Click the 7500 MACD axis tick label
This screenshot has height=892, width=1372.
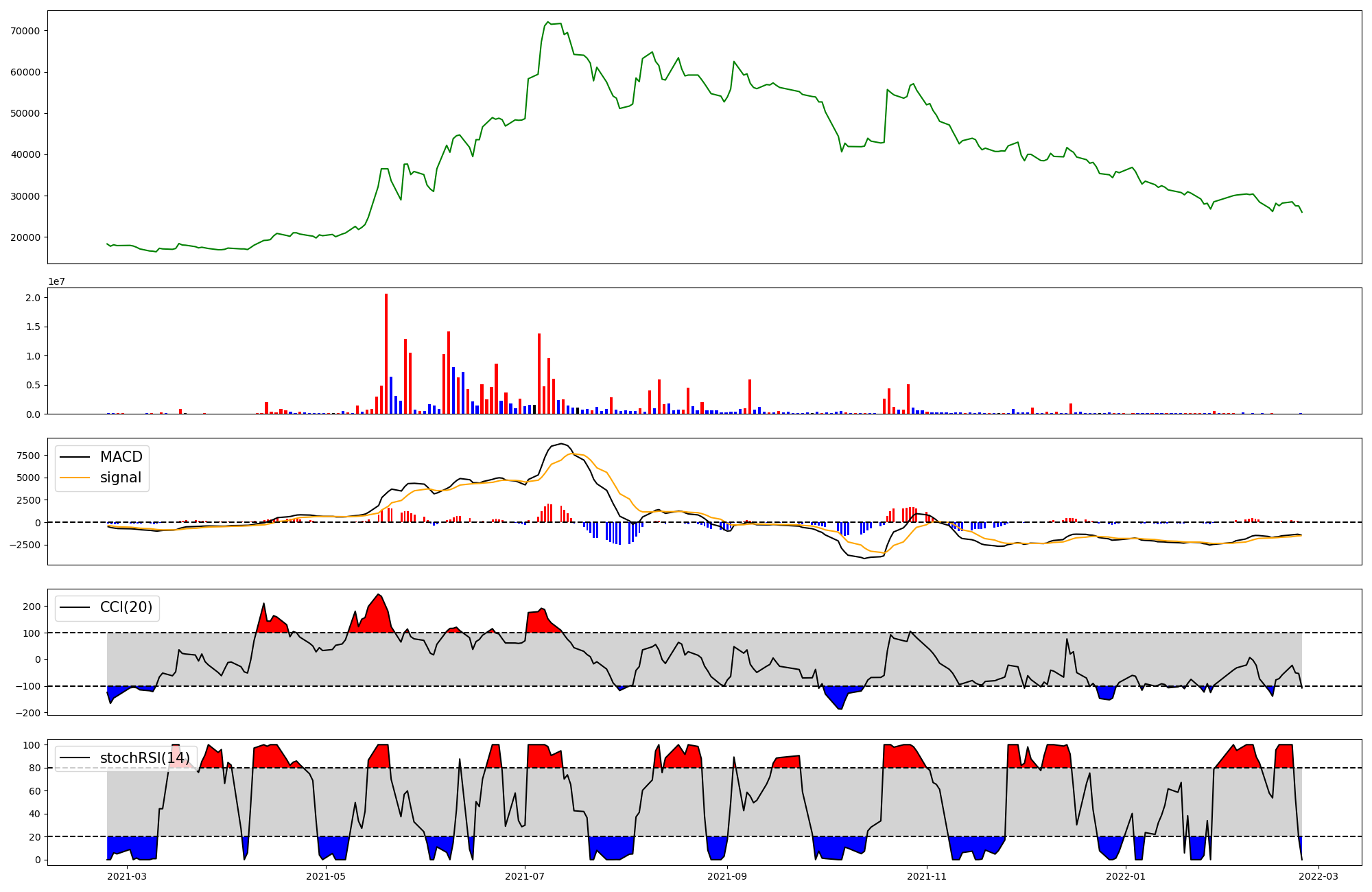tap(29, 456)
